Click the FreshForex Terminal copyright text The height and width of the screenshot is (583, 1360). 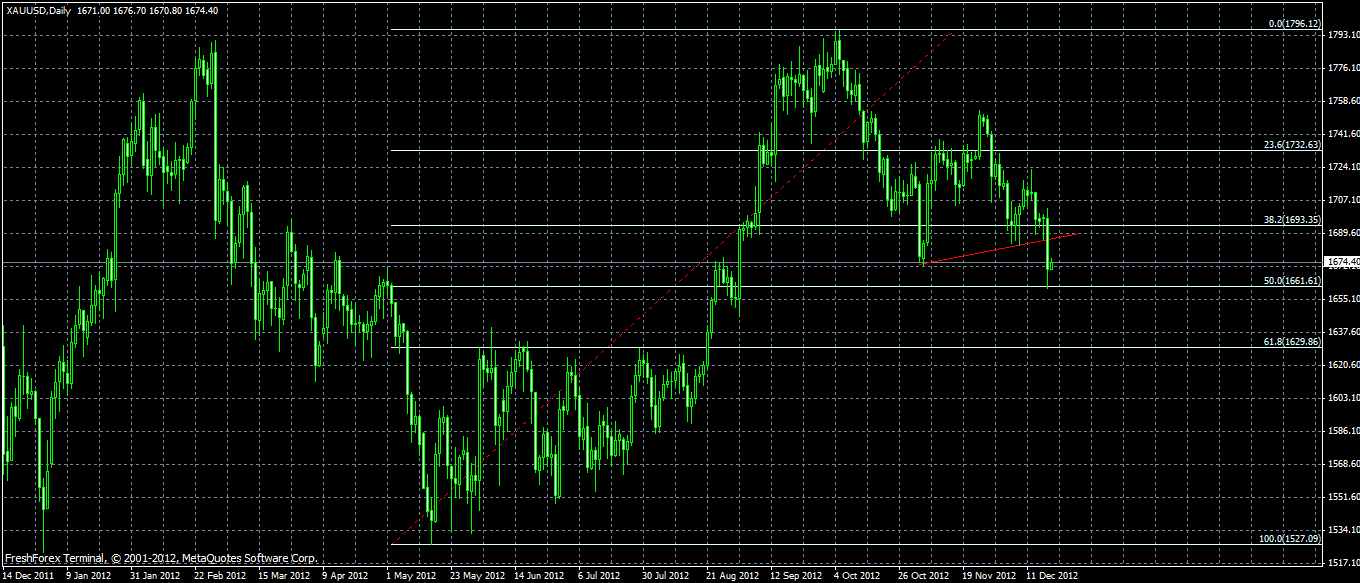point(161,558)
